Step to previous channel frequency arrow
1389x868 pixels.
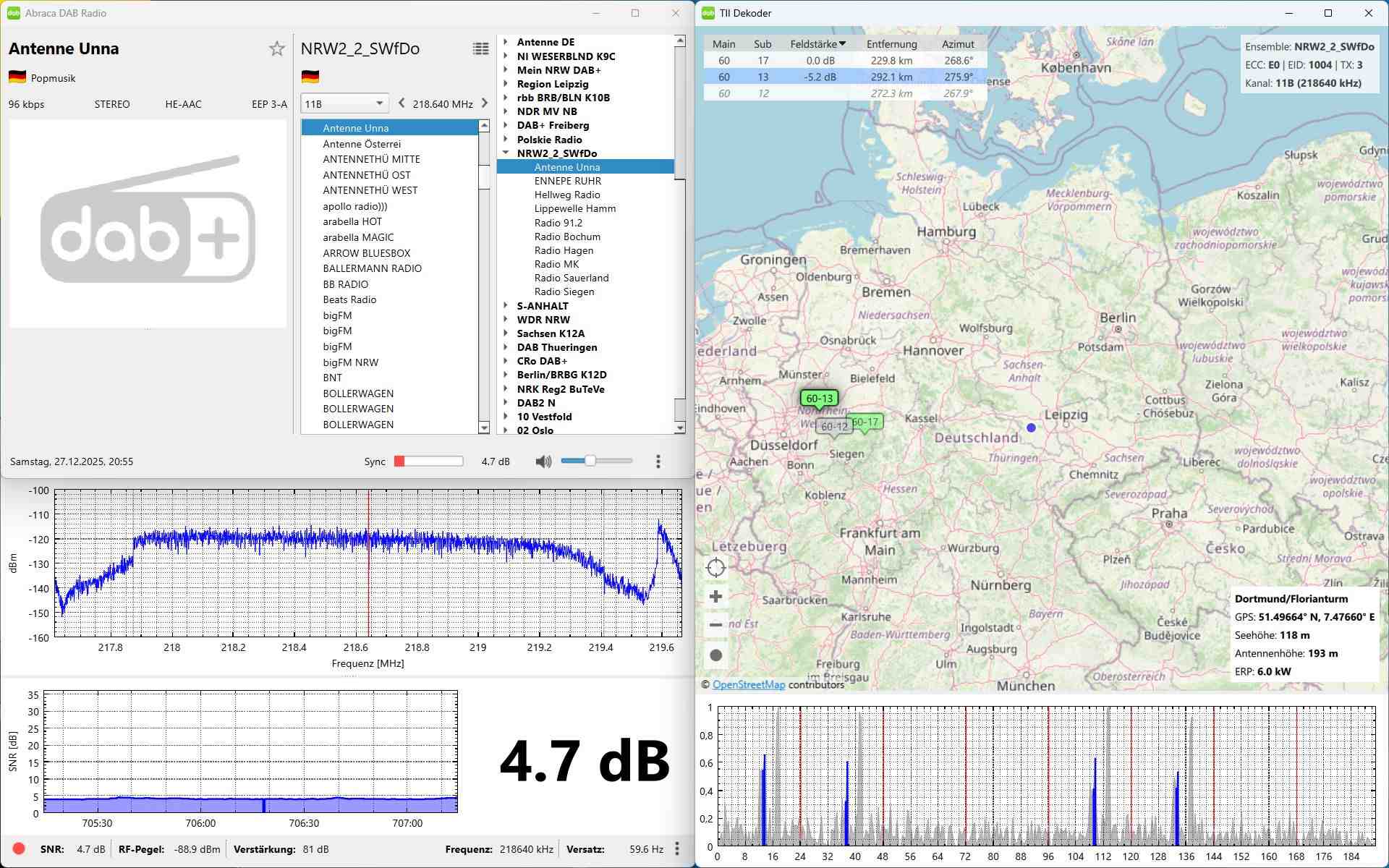coord(402,103)
